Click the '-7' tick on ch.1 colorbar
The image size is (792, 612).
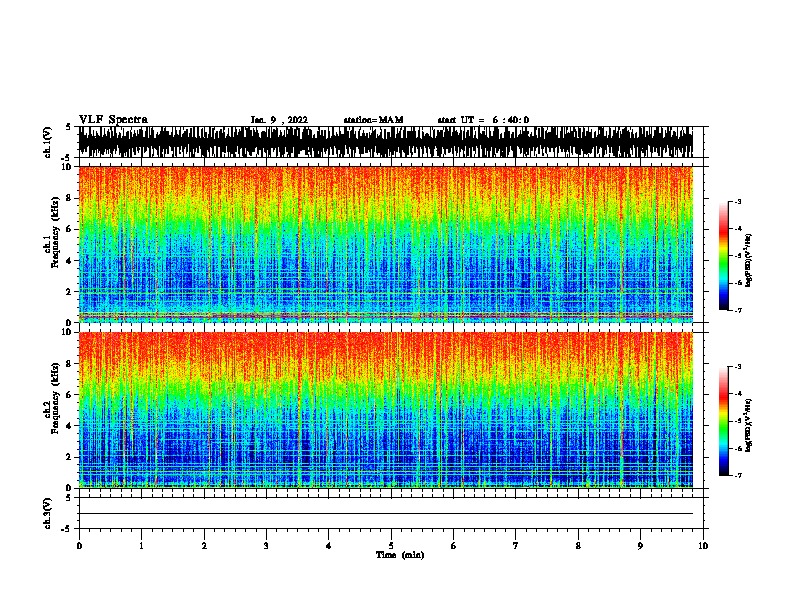point(738,310)
